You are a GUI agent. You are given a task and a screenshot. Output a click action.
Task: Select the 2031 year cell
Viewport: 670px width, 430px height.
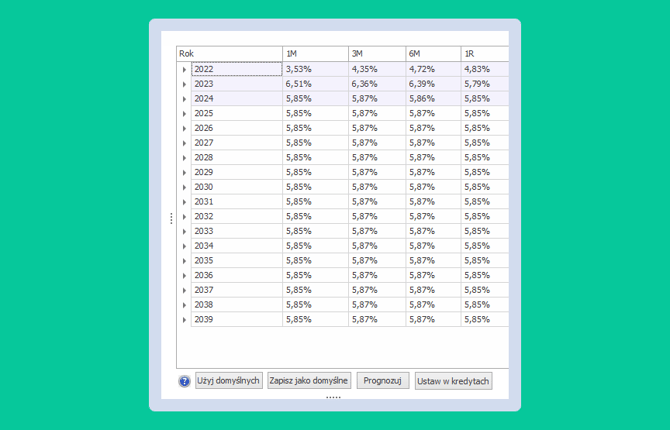pyautogui.click(x=237, y=202)
